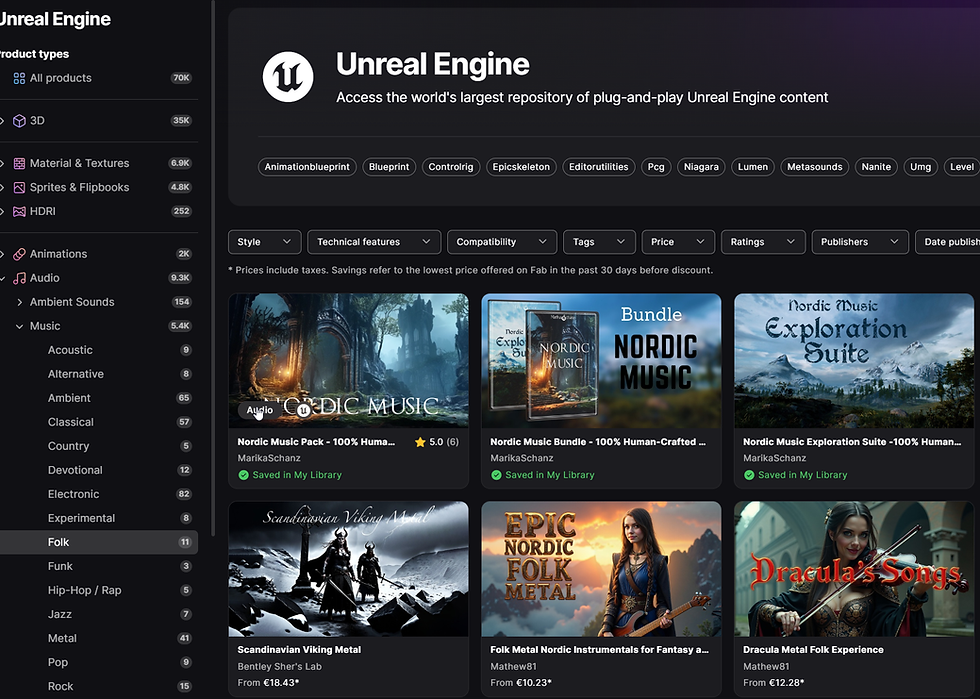Select the Nanite tag
Viewport: 980px width, 699px height.
coord(876,167)
